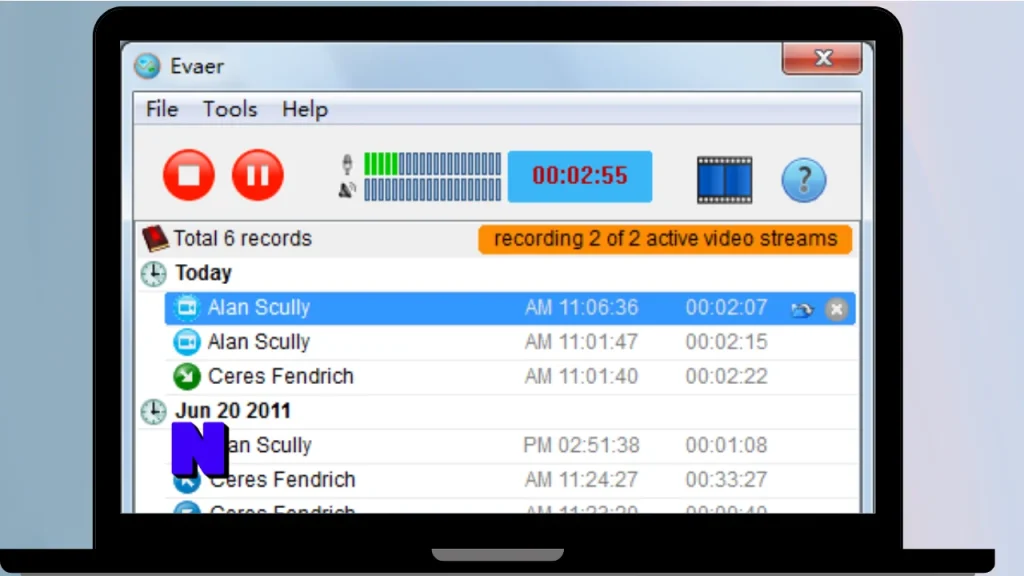
Task: Collapse the Jun 20 2011 group clock icon
Action: tap(153, 412)
